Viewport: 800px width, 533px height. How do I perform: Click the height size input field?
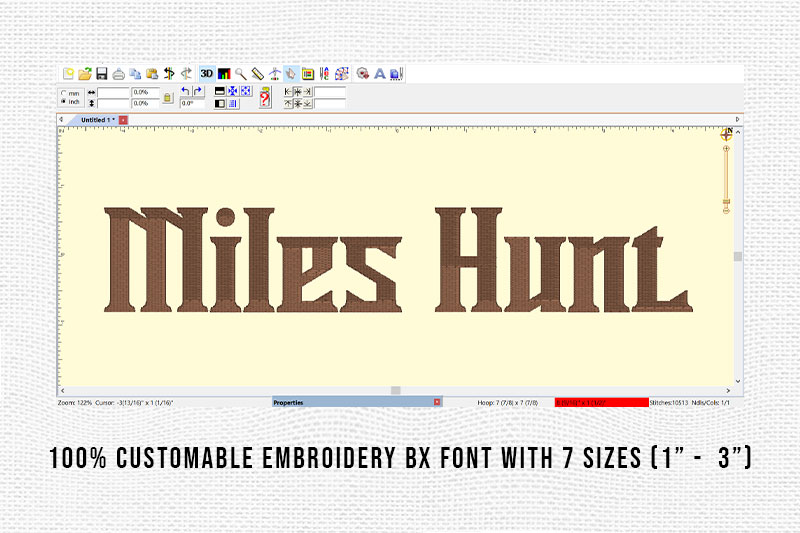point(113,104)
